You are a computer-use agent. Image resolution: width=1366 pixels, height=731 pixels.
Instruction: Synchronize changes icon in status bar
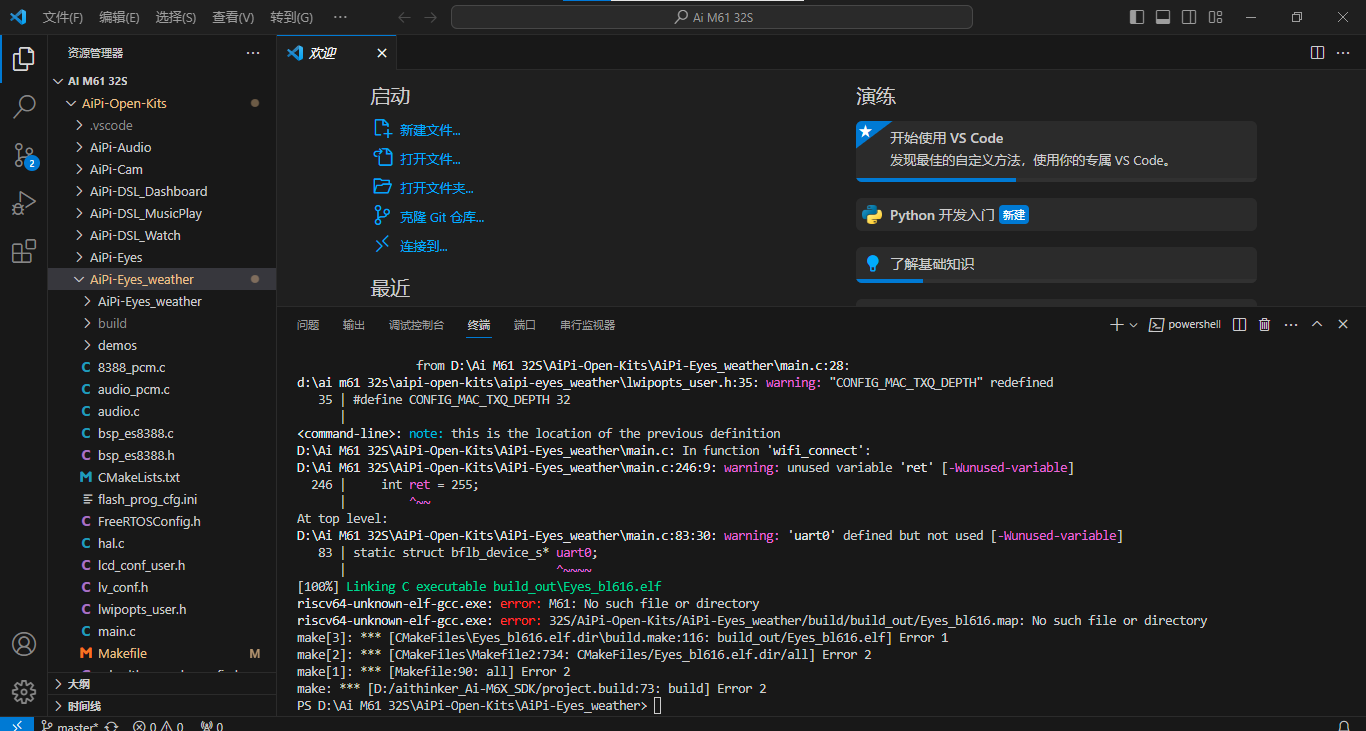click(x=111, y=726)
